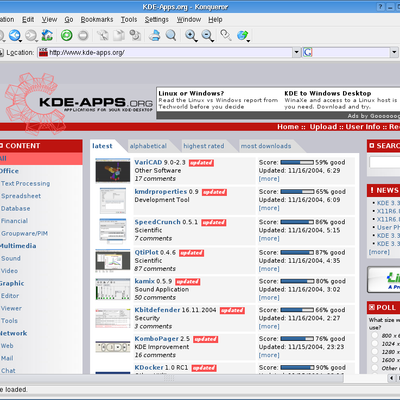The image size is (400, 400).
Task: Click the Linux or Windows? ad headline
Action: pyautogui.click(x=191, y=93)
